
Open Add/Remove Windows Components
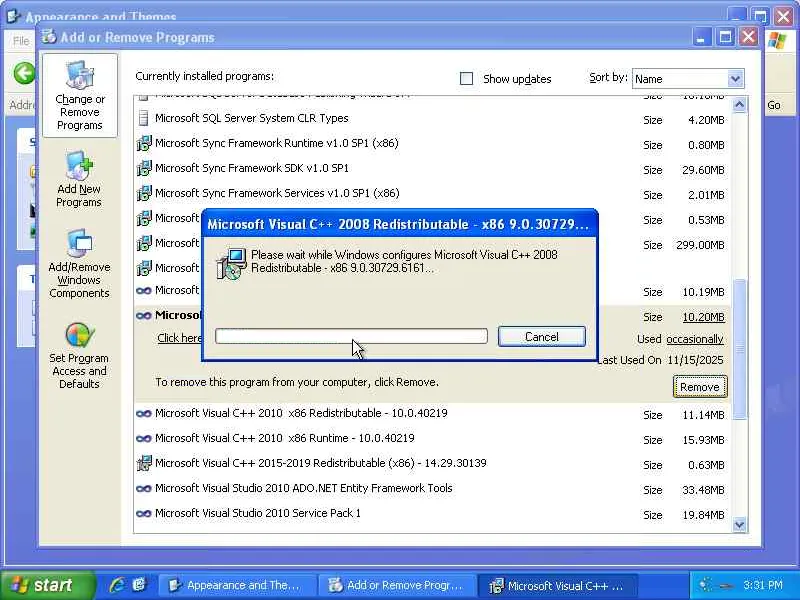tap(79, 264)
